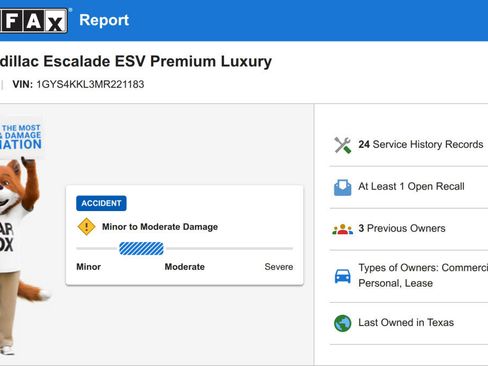Click the damage information banner above fox
This screenshot has width=488, height=366.
[x=21, y=137]
